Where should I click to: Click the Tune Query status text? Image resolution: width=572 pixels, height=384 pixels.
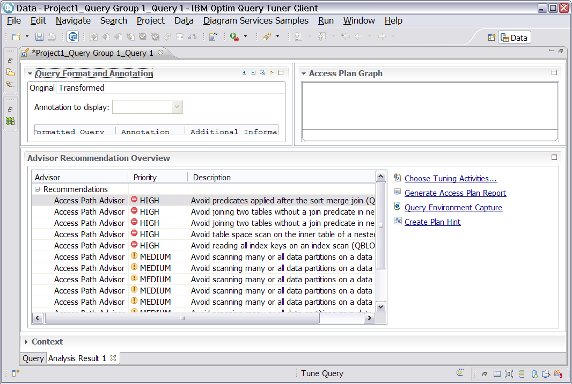click(322, 373)
